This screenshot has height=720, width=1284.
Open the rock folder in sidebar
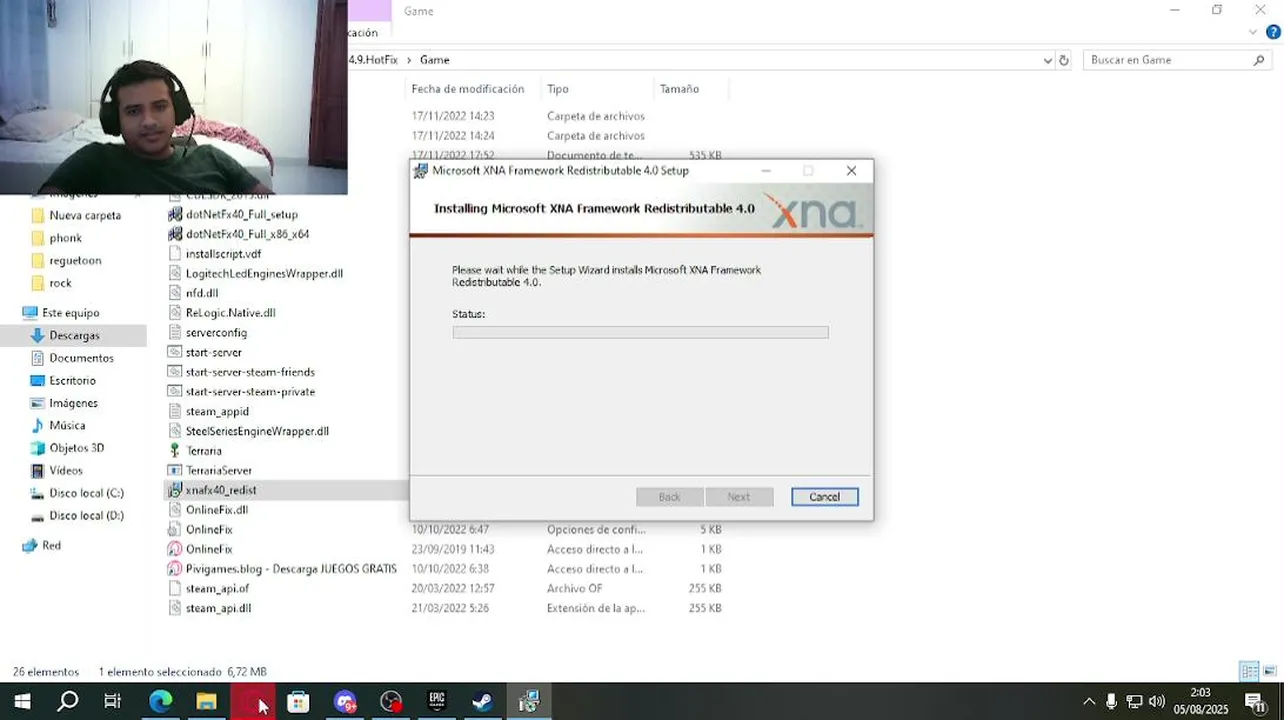[x=60, y=283]
